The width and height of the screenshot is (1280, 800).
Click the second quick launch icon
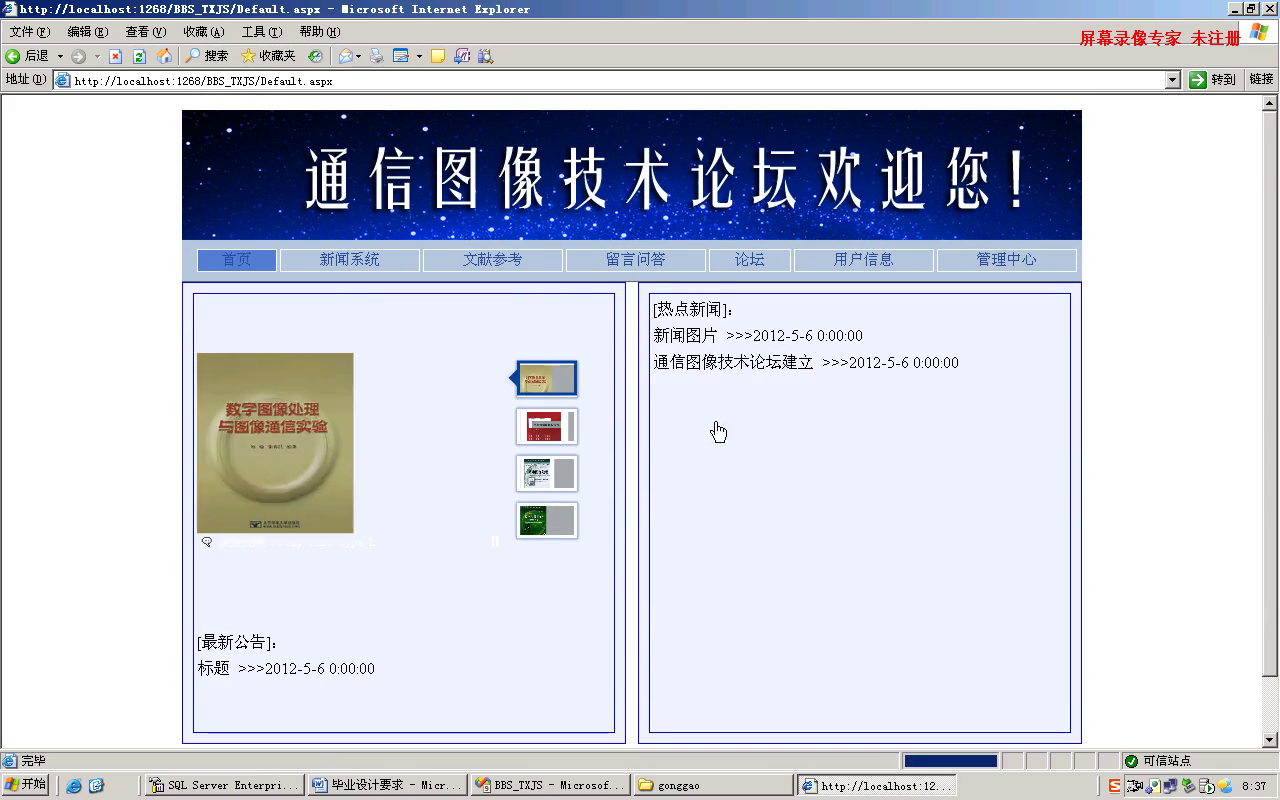pos(96,786)
